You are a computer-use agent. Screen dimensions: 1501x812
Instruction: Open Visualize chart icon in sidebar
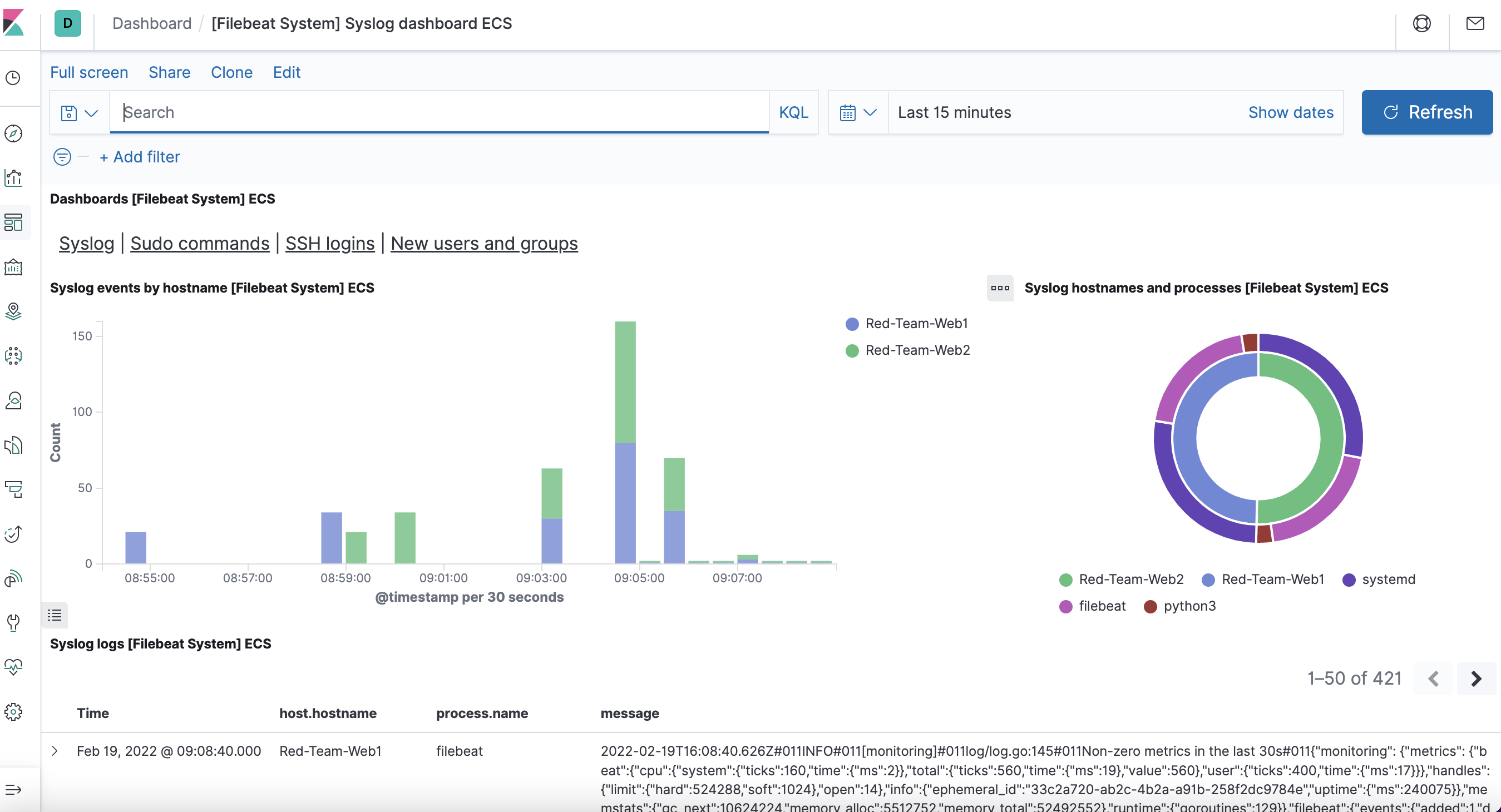[x=13, y=177]
